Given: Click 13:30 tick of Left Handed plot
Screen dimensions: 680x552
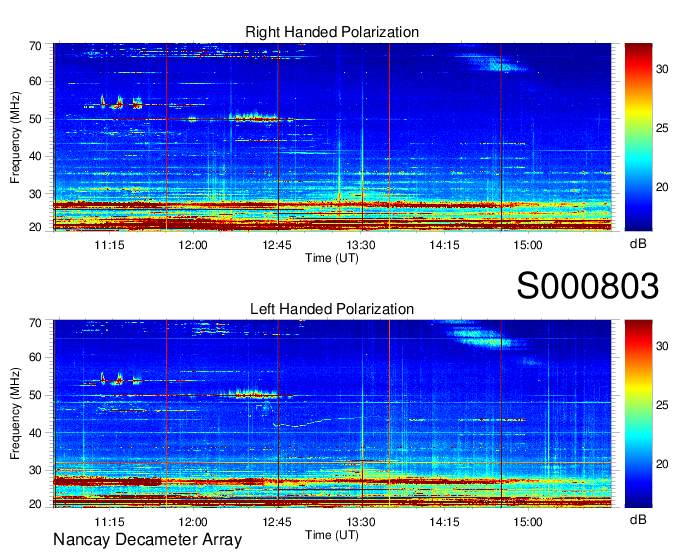Looking at the screenshot, I should point(360,522).
